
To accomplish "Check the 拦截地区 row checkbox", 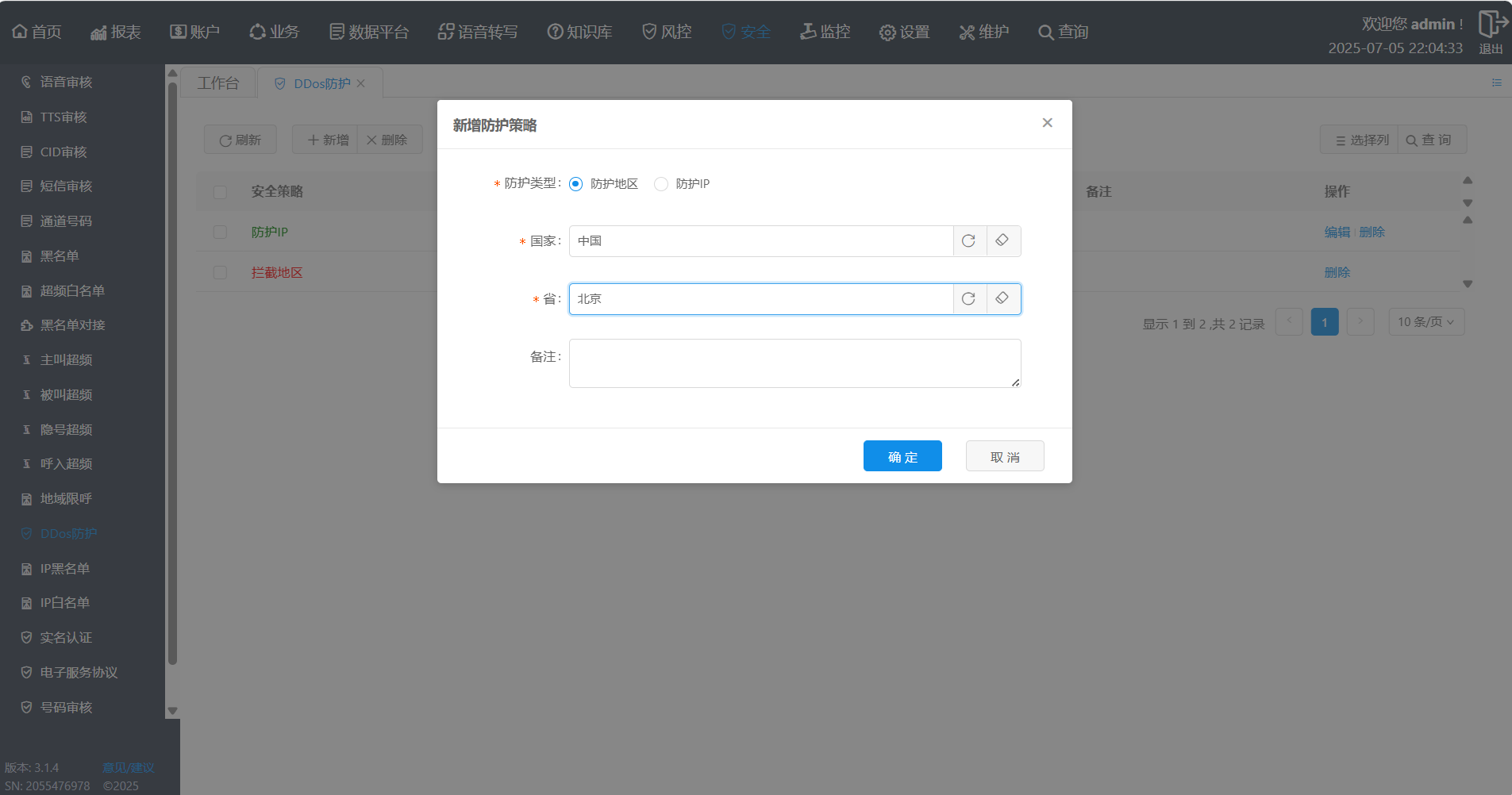I will (x=220, y=273).
